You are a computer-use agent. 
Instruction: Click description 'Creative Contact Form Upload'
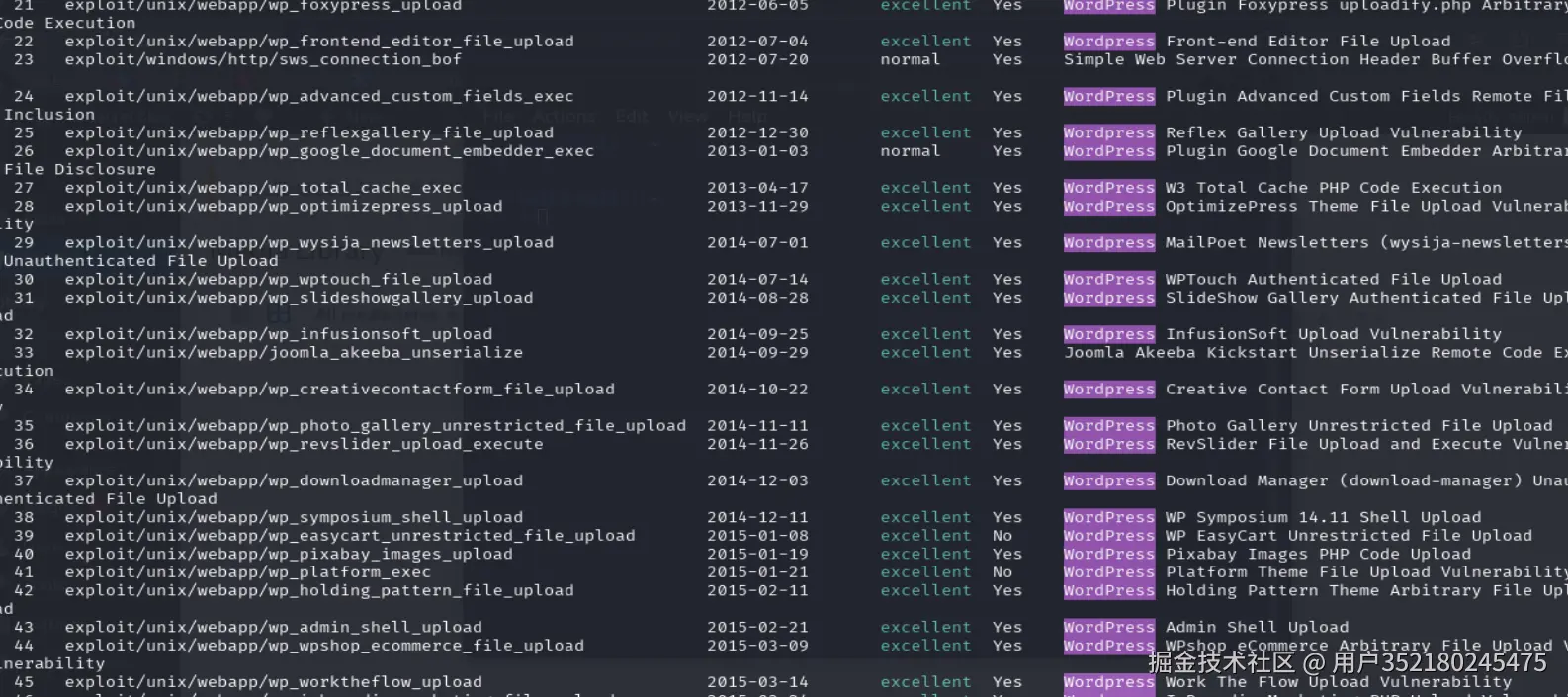tap(1308, 389)
